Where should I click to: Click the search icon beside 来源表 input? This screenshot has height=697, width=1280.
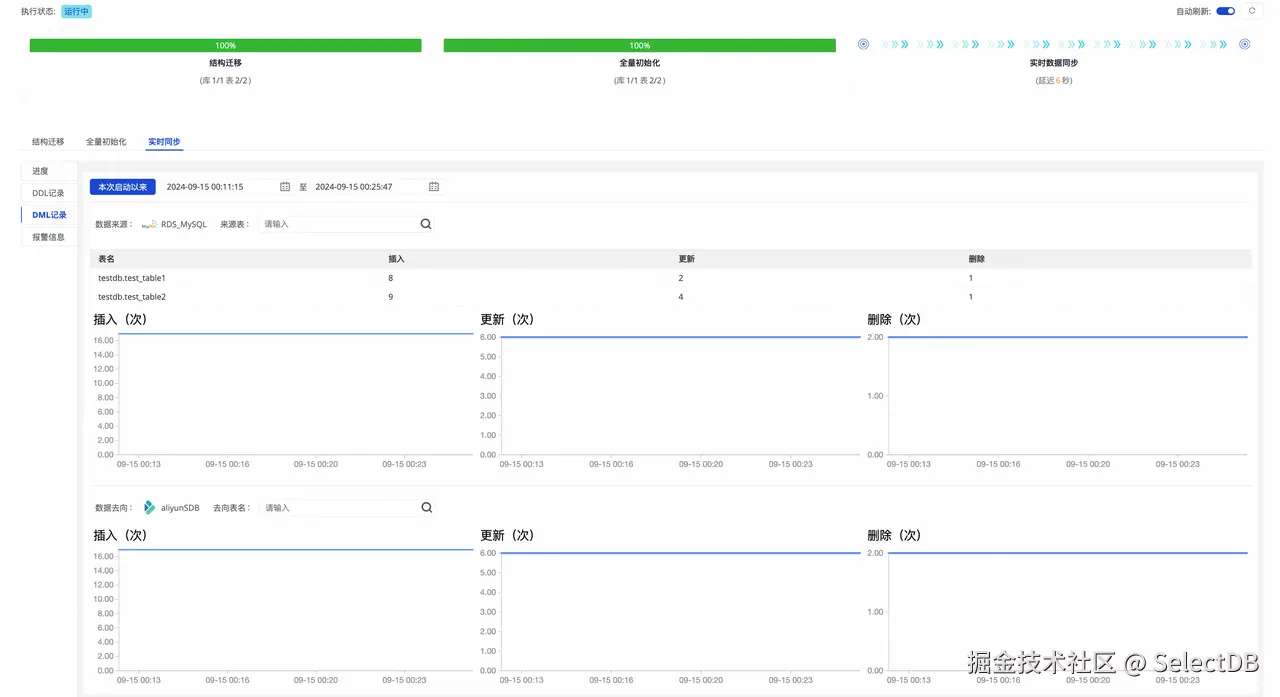pyautogui.click(x=426, y=224)
